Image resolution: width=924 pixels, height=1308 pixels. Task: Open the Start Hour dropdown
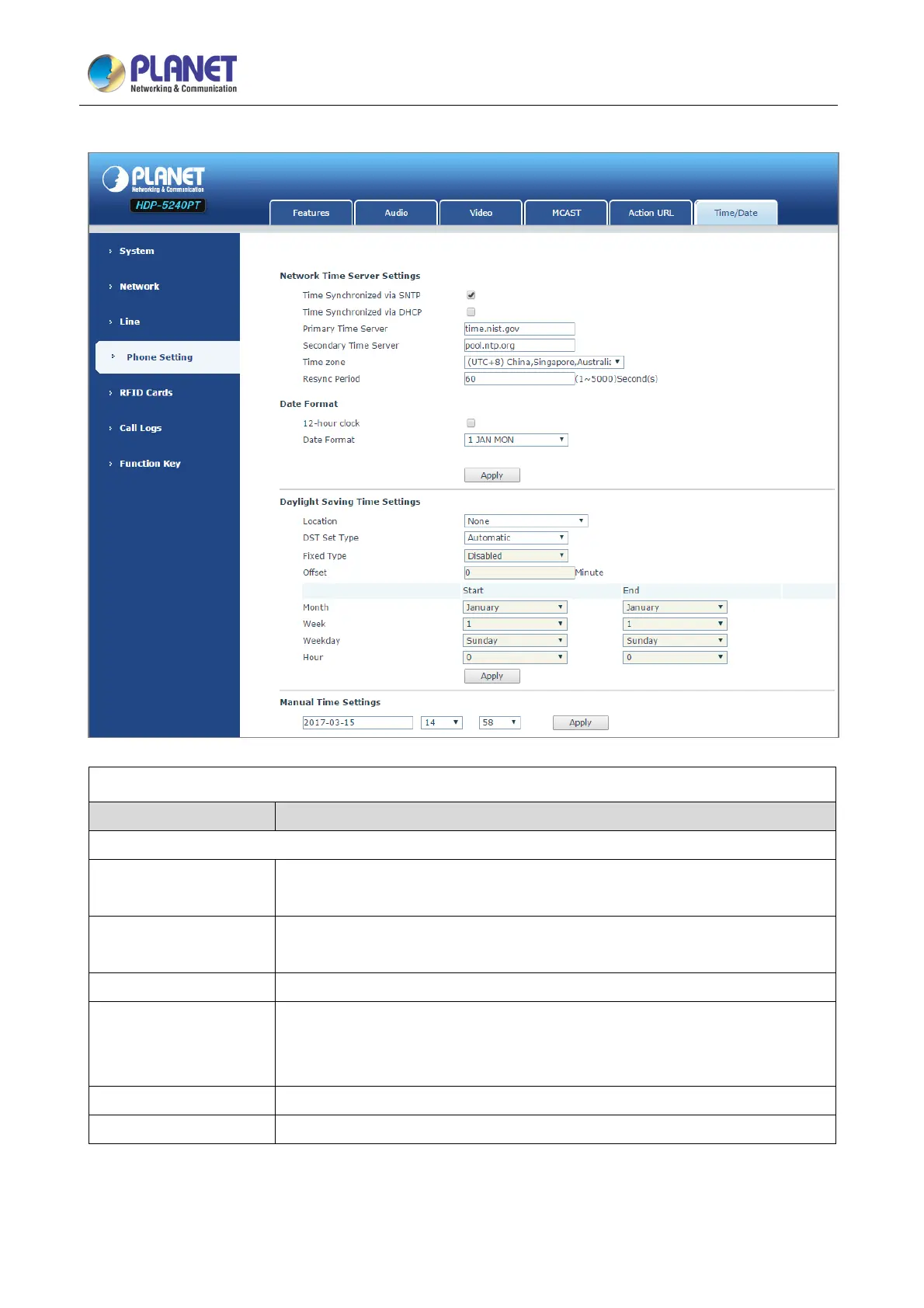(515, 657)
